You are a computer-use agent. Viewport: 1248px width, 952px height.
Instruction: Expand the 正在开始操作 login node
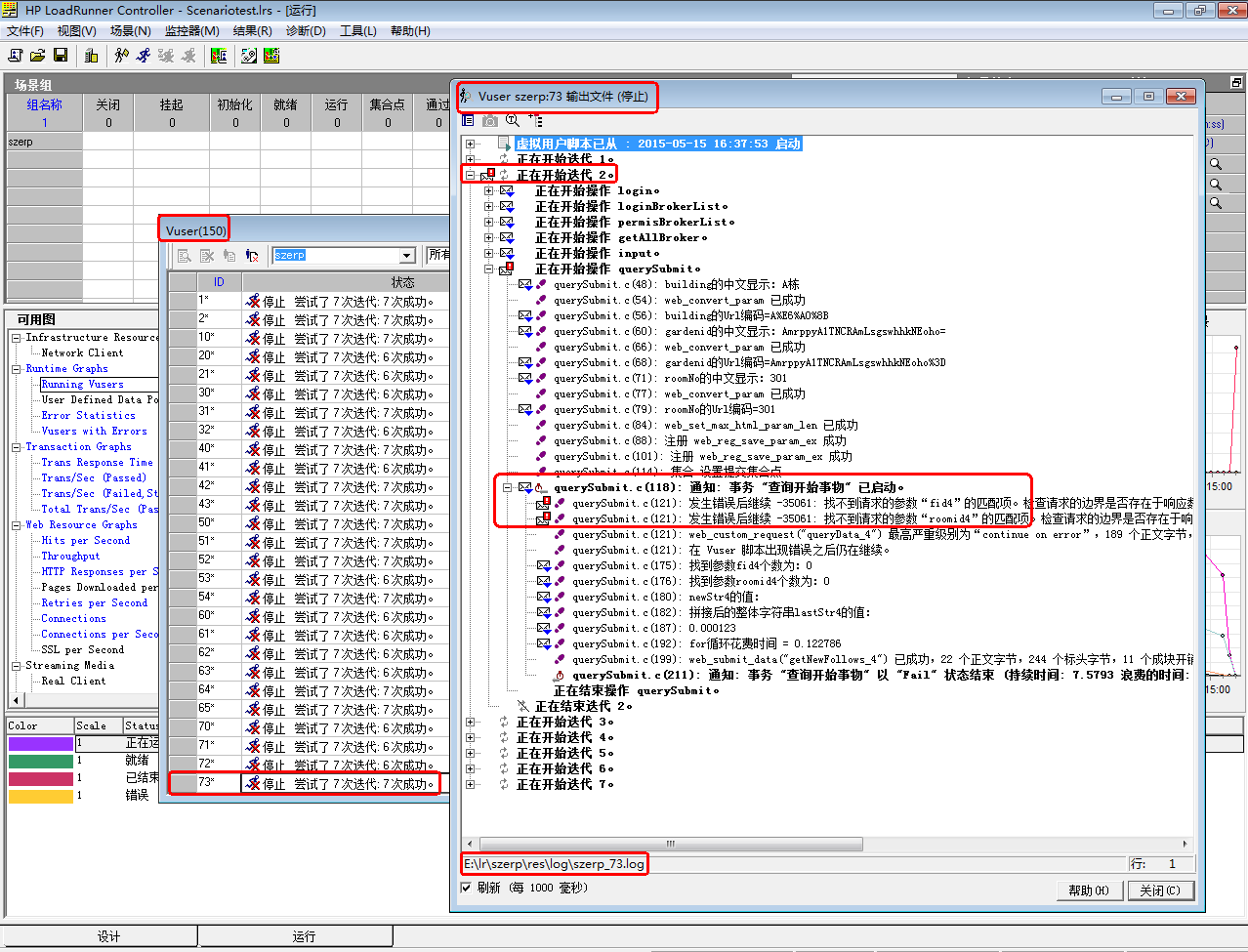pyautogui.click(x=488, y=190)
